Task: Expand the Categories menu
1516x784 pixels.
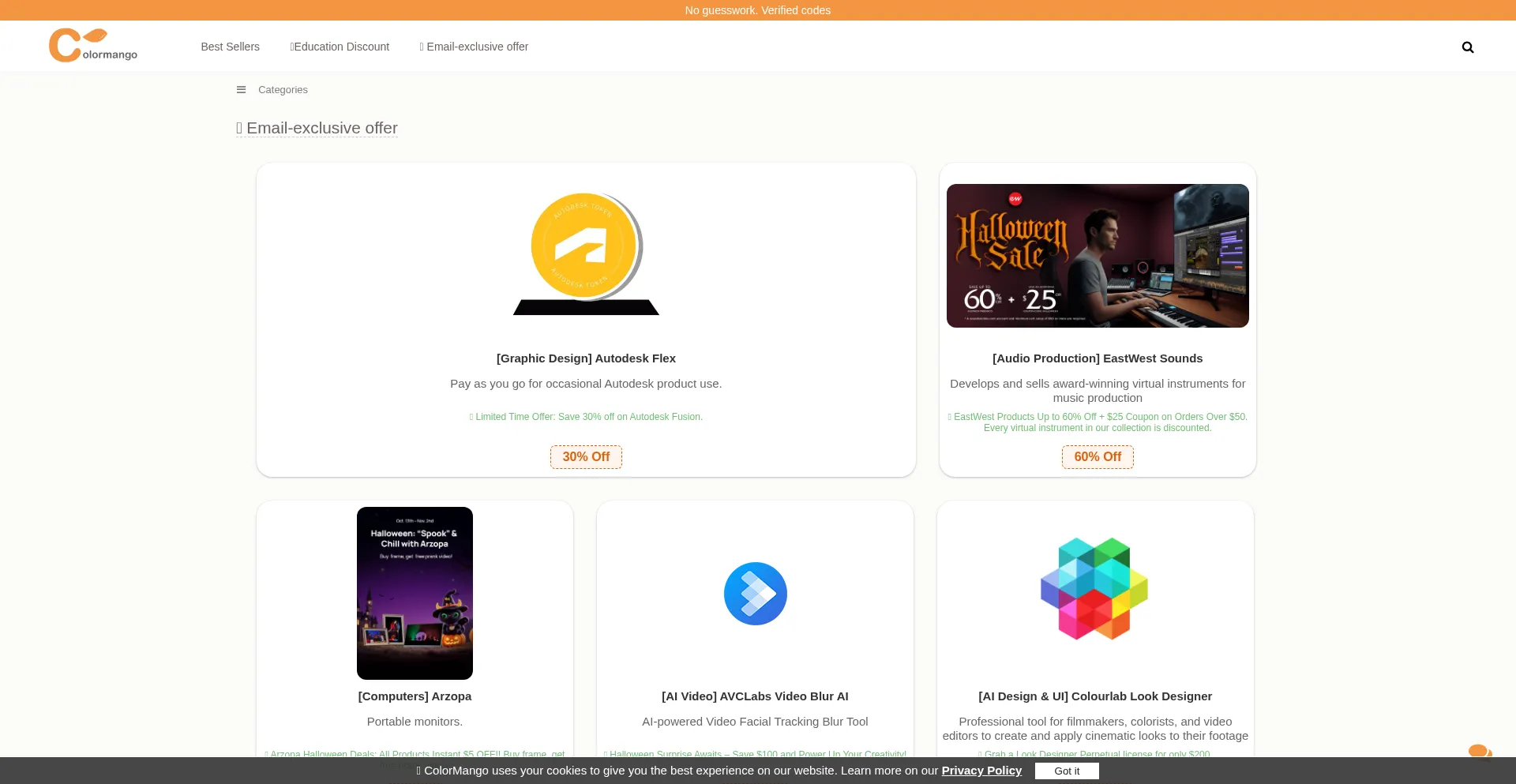Action: (x=283, y=90)
